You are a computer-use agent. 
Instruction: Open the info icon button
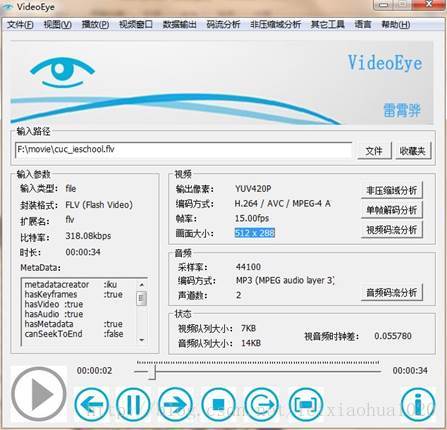pos(418,405)
